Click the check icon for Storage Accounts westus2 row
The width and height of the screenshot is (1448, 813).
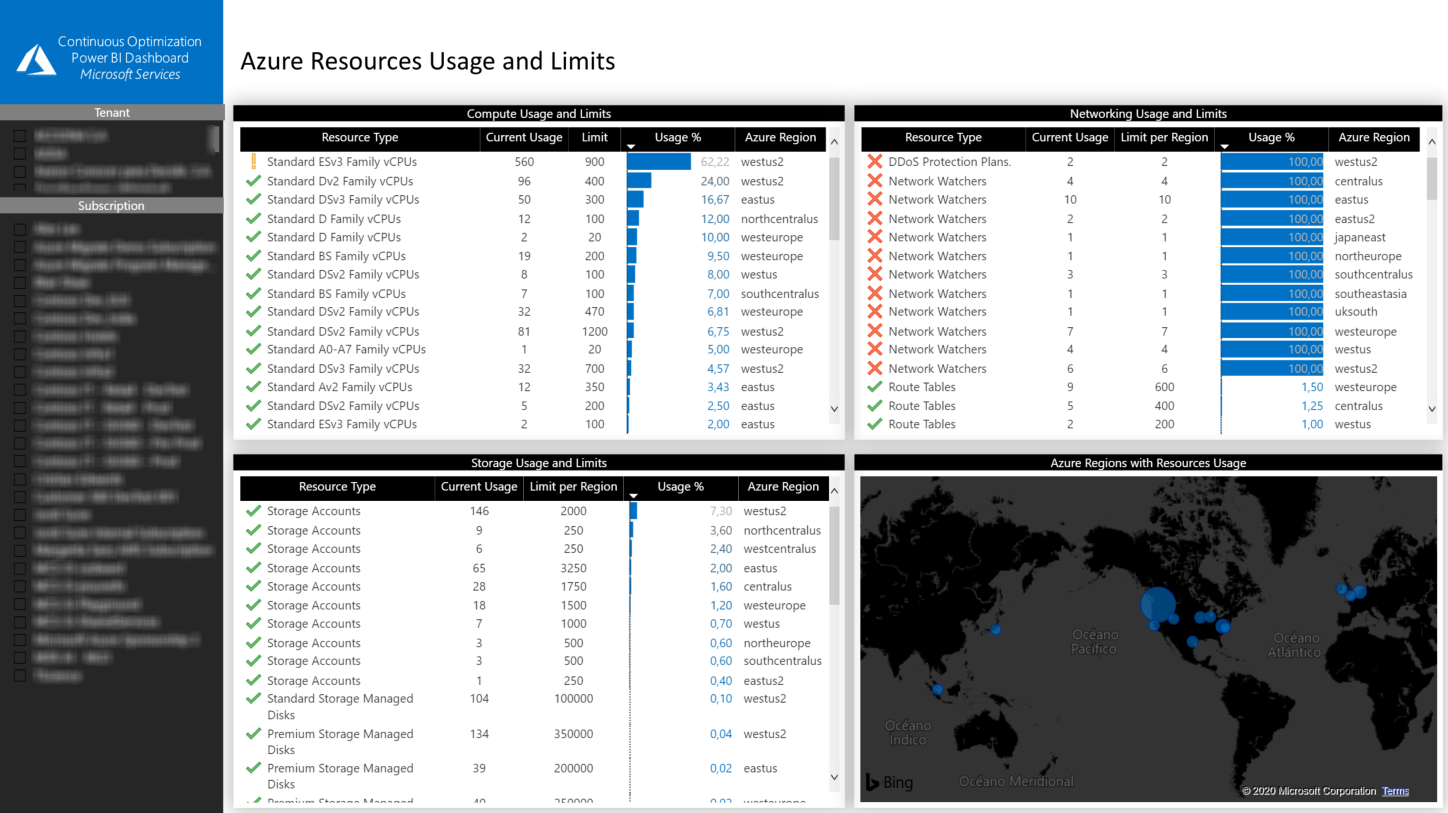(253, 511)
